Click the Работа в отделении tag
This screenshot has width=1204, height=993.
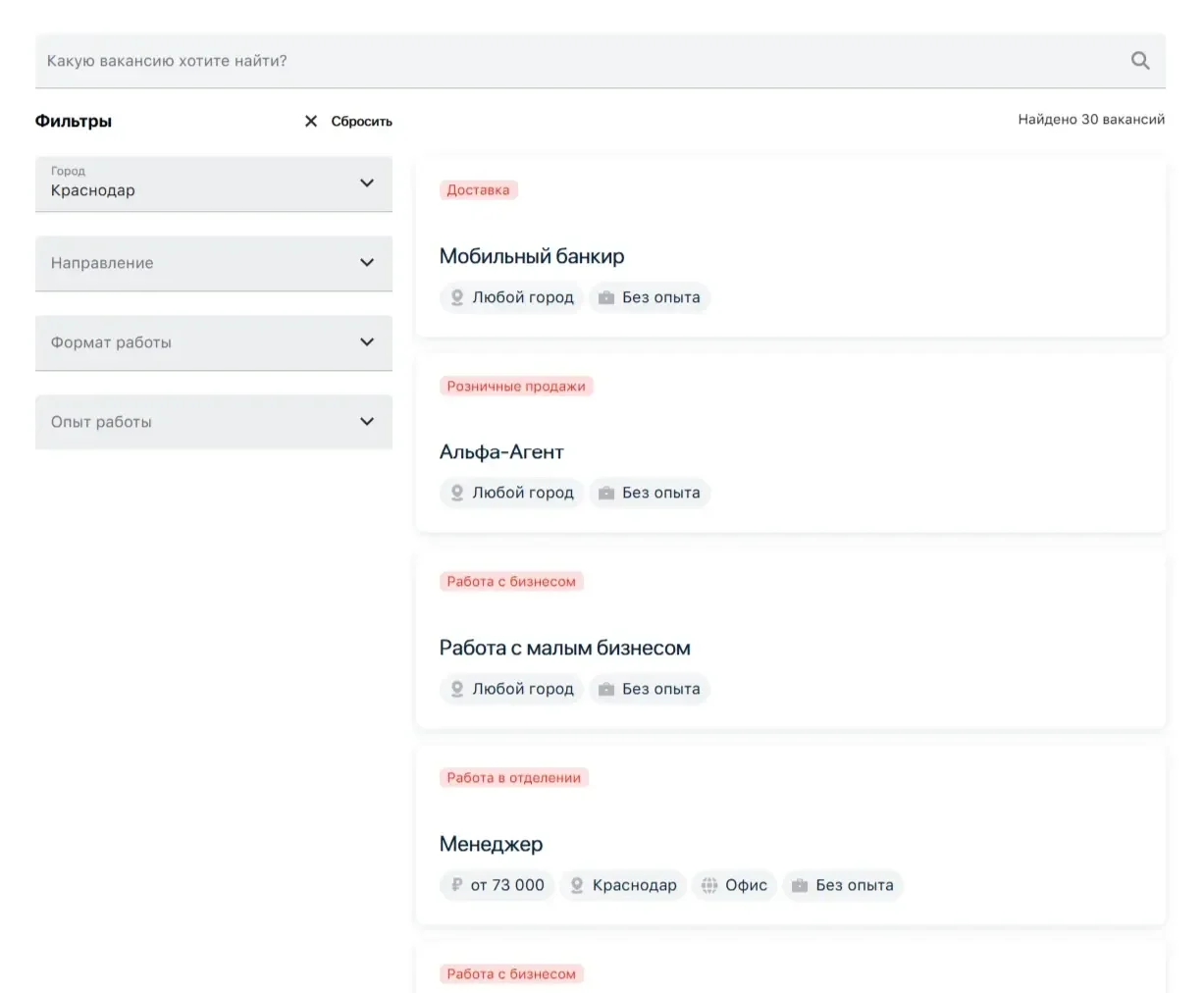tap(513, 778)
